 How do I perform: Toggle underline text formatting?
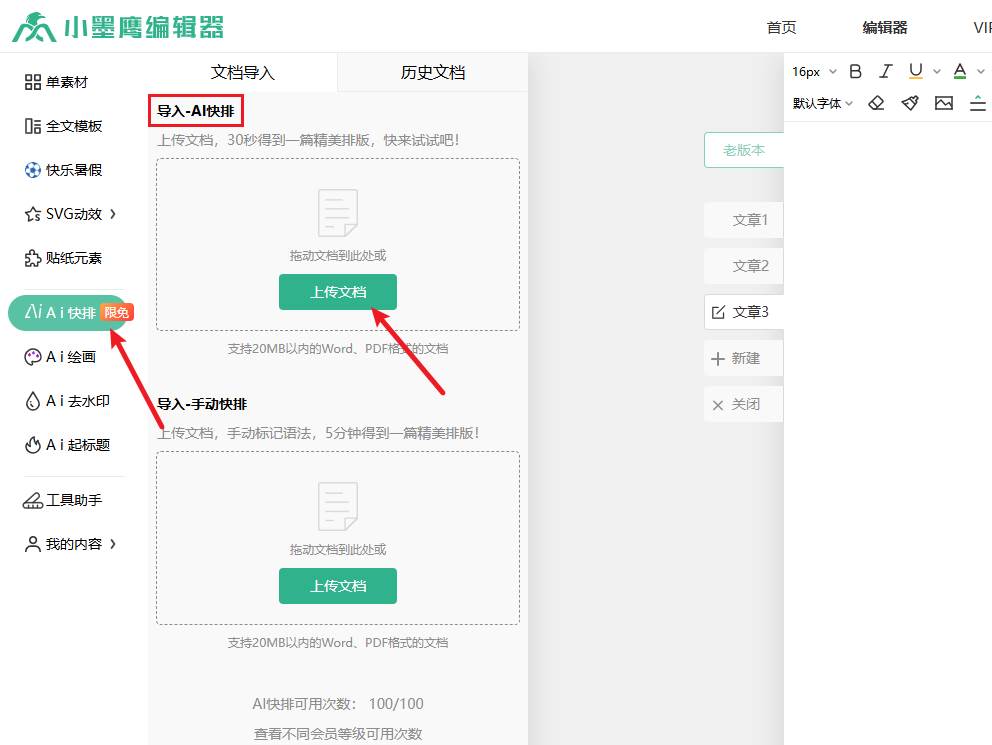tap(915, 71)
